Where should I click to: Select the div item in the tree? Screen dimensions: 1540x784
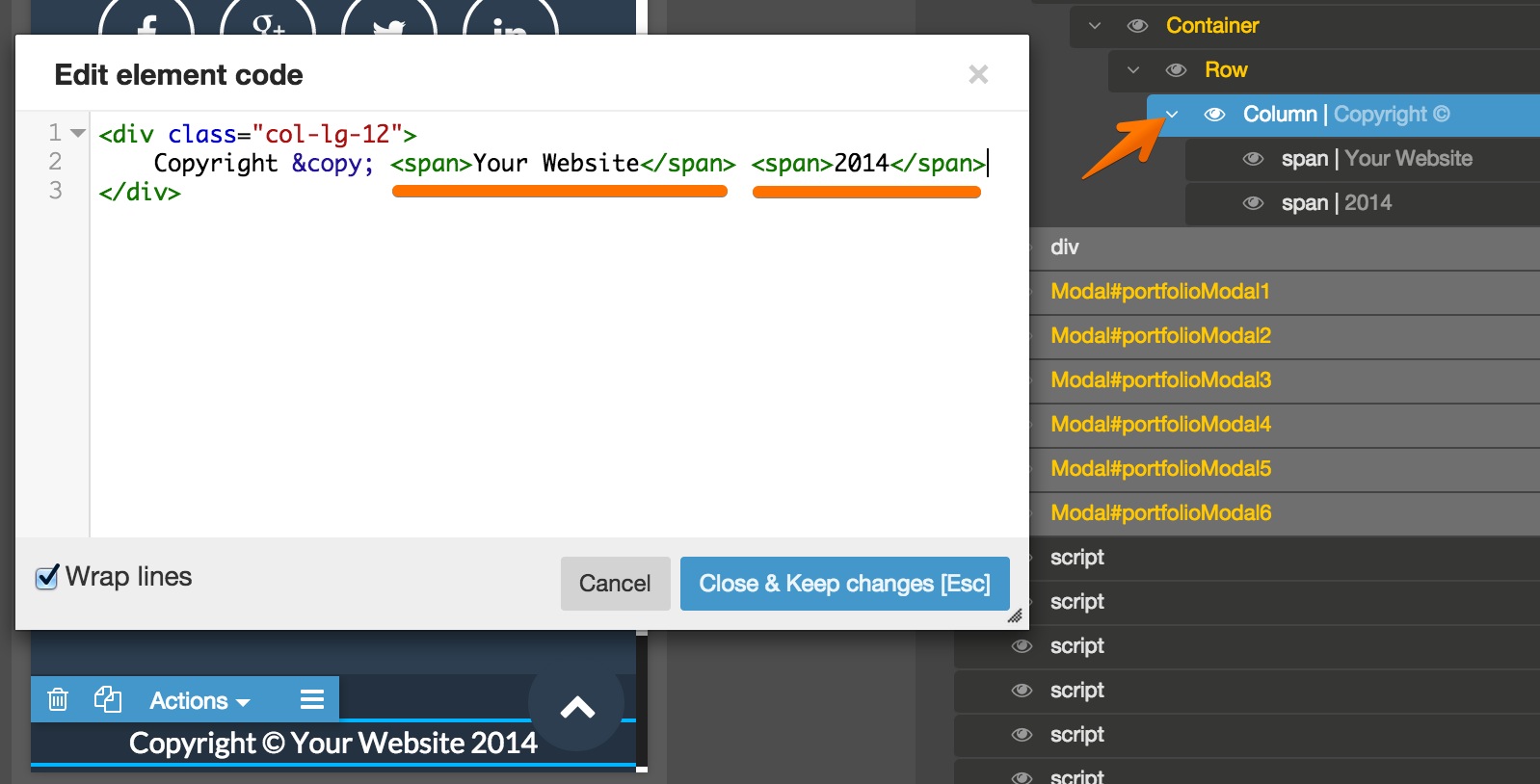[x=1064, y=248]
